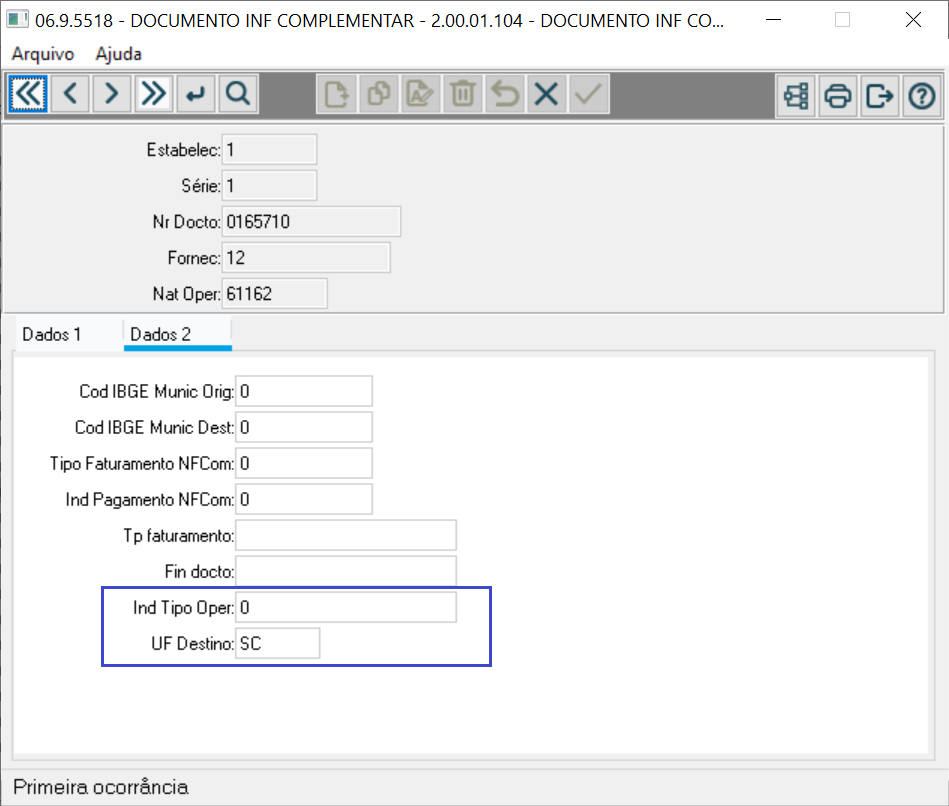Open the related queries tree icon

[796, 96]
